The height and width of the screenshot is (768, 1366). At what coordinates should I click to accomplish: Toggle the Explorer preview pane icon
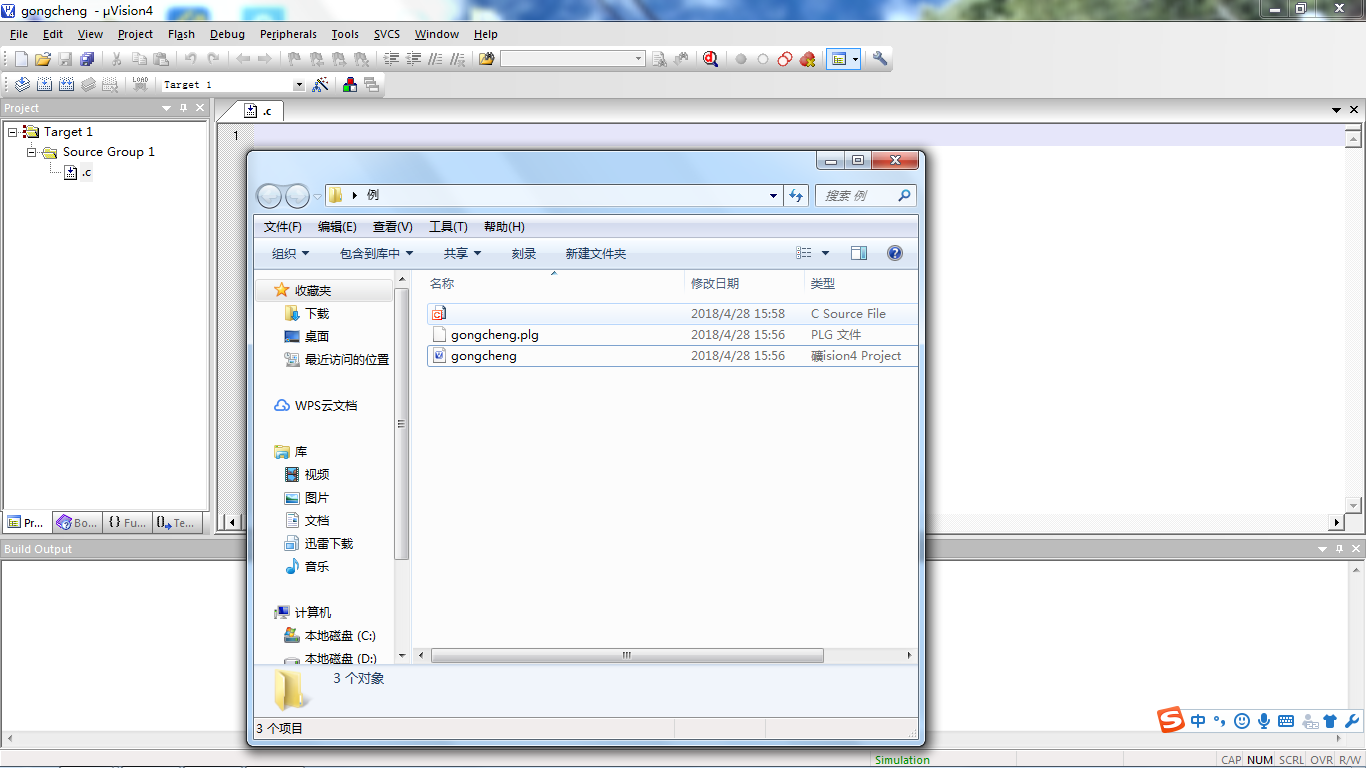pyautogui.click(x=859, y=253)
